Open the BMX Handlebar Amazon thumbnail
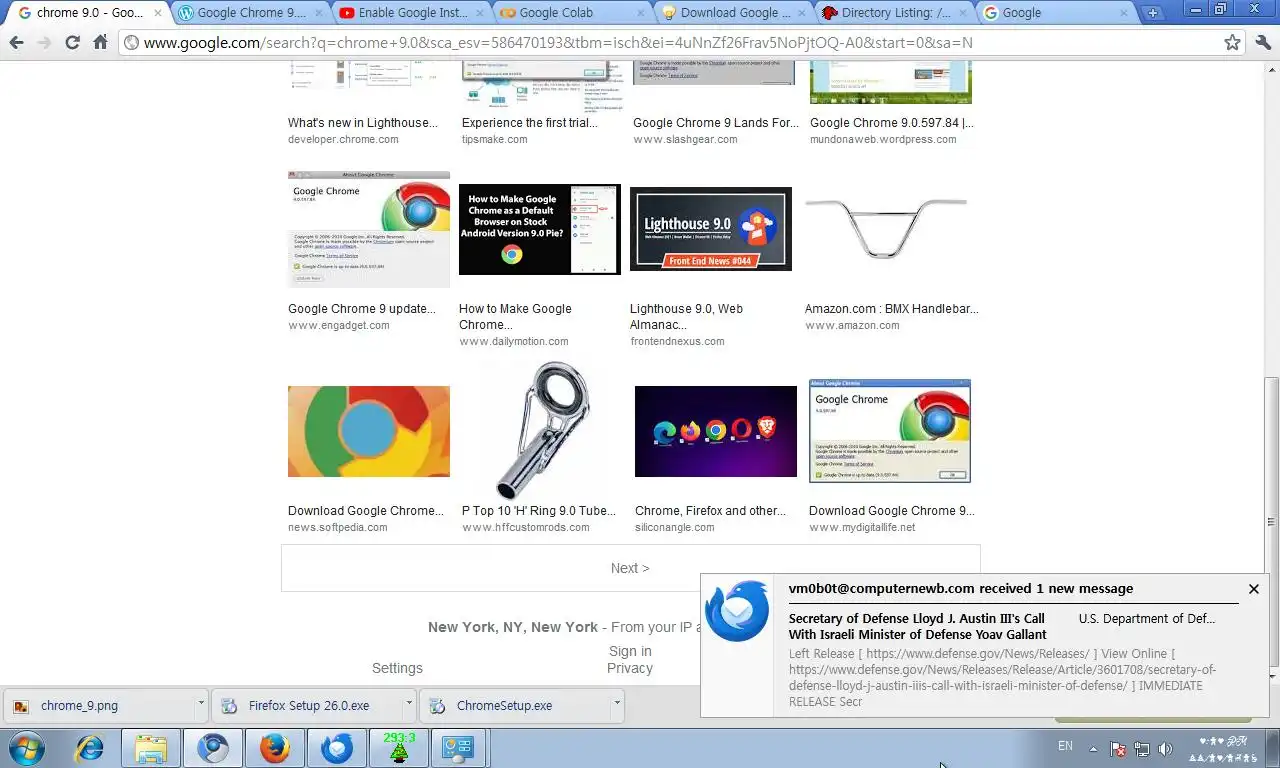The image size is (1280, 768). pos(886,229)
